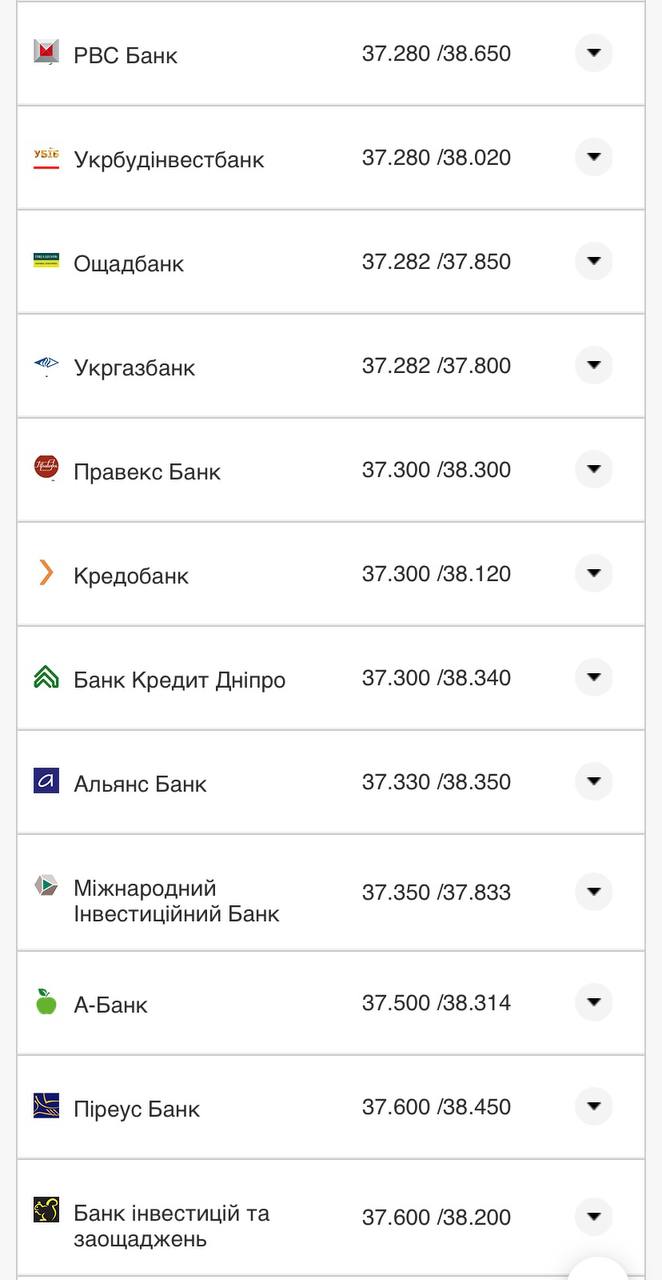Click the Альянс Банк exchange rate value

(434, 782)
